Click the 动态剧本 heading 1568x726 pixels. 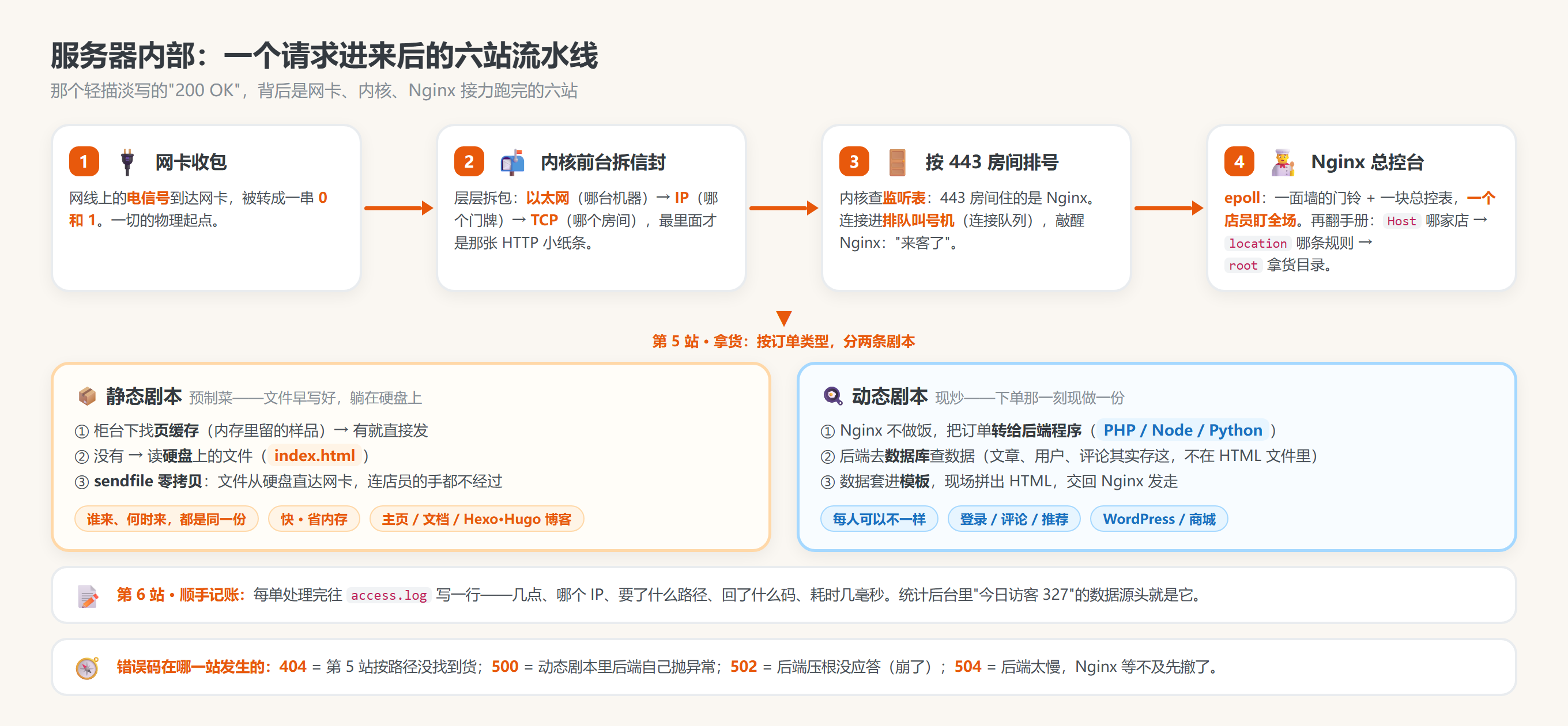[889, 397]
